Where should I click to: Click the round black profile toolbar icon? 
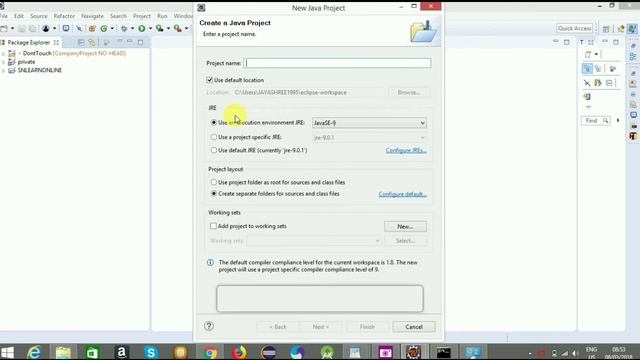click(x=46, y=29)
